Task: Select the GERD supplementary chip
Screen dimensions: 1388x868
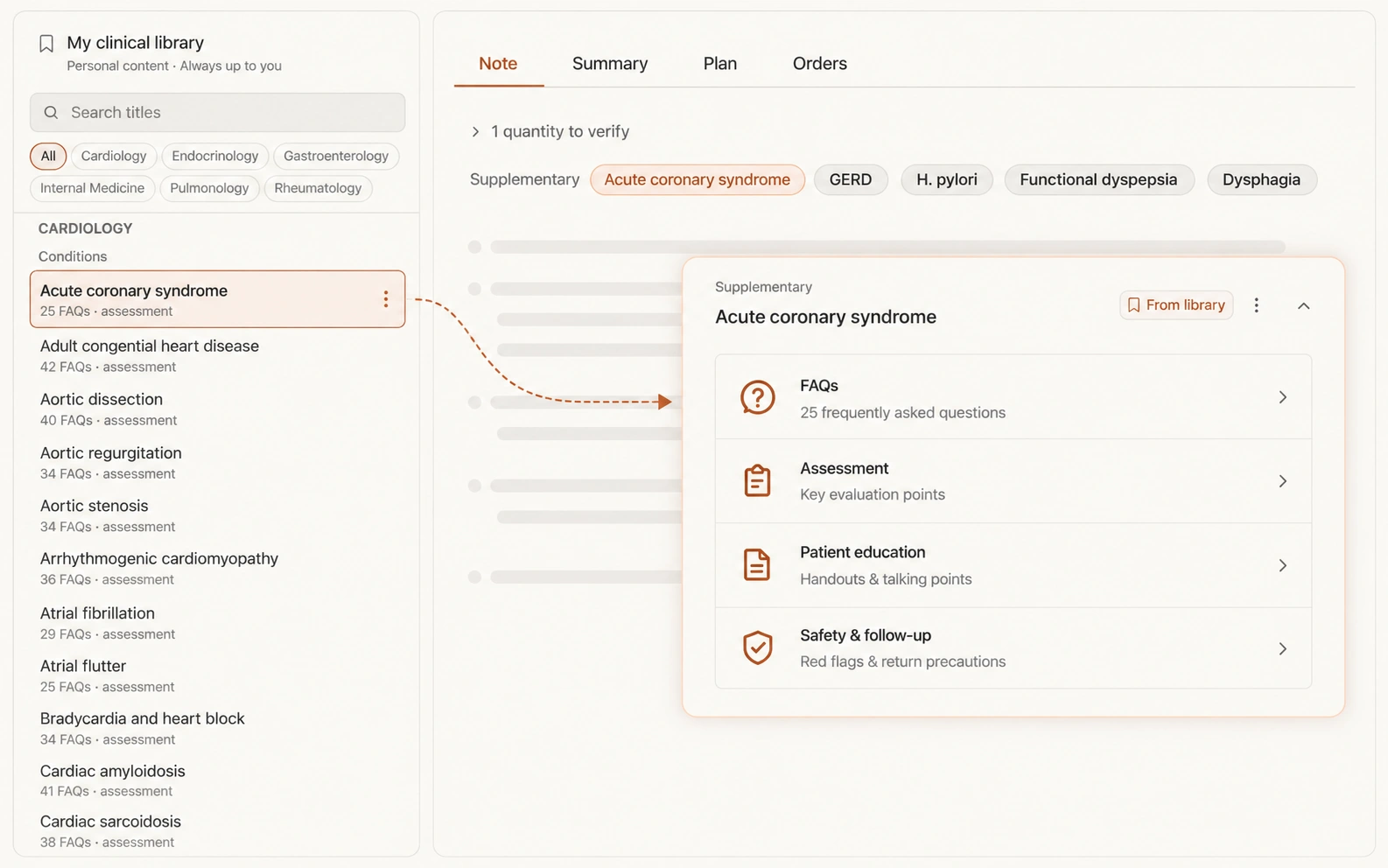Action: [x=851, y=179]
